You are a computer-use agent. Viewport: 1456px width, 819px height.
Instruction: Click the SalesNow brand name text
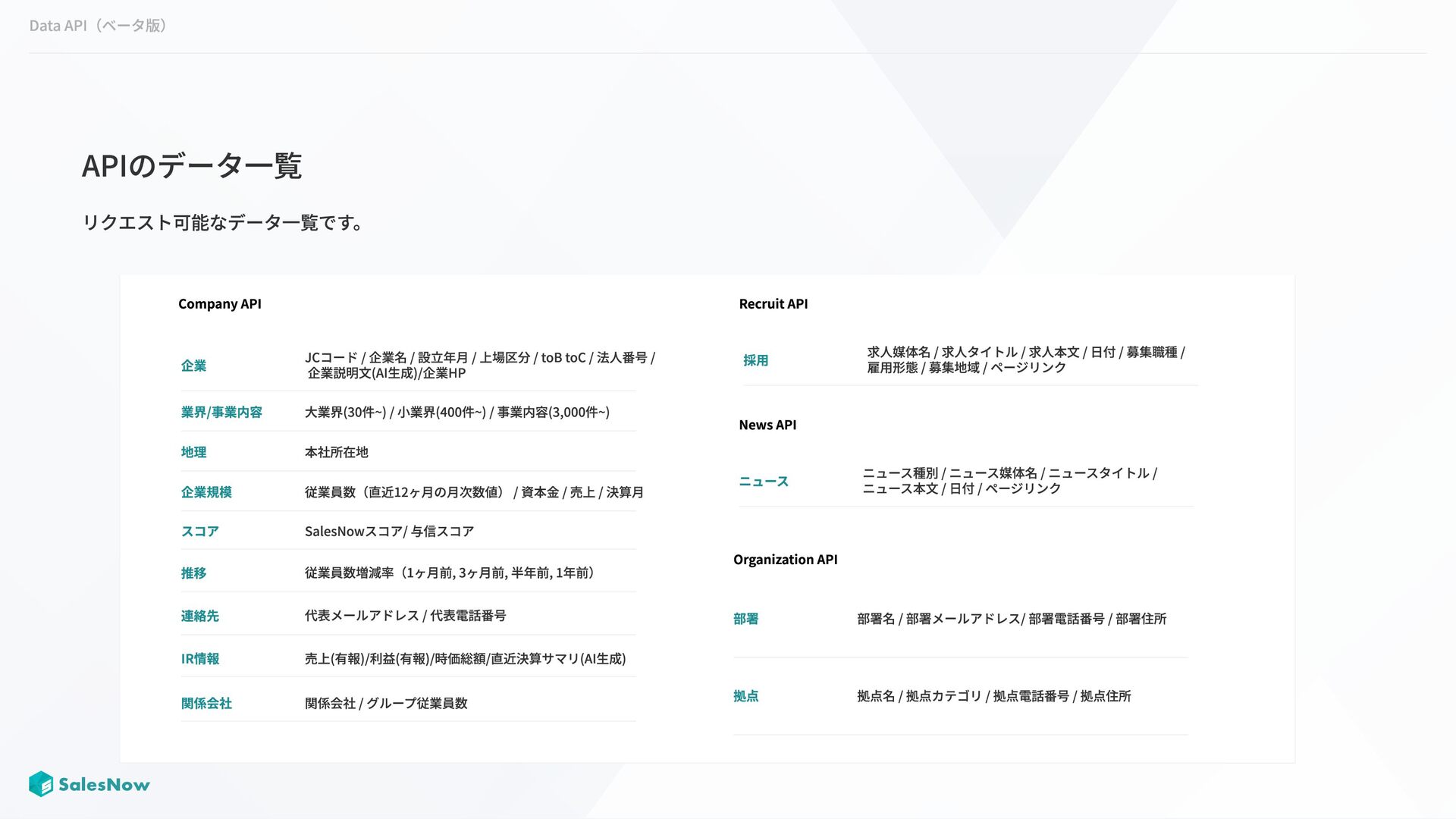104,785
